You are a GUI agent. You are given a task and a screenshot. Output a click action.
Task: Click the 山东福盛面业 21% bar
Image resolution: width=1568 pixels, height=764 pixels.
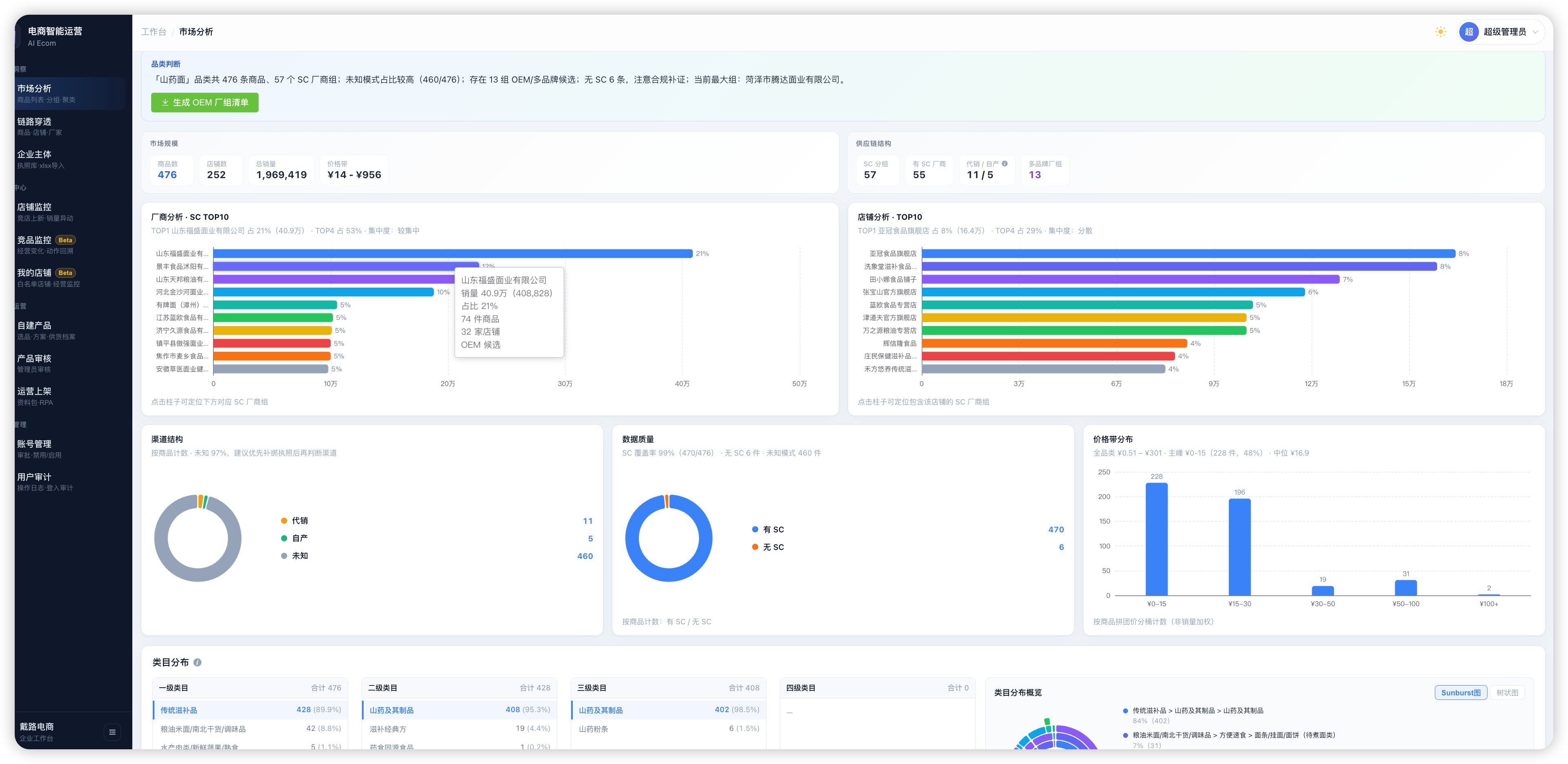coord(453,253)
